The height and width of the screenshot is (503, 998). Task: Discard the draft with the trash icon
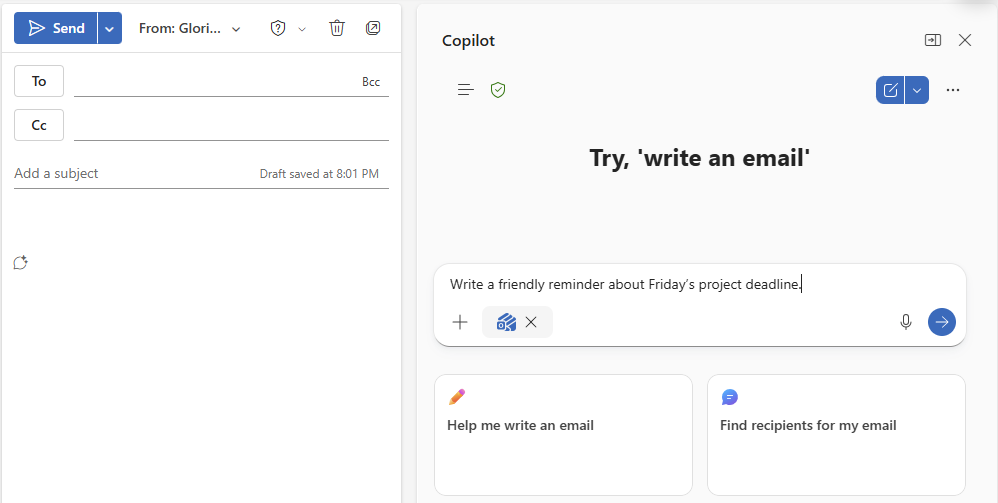[337, 28]
